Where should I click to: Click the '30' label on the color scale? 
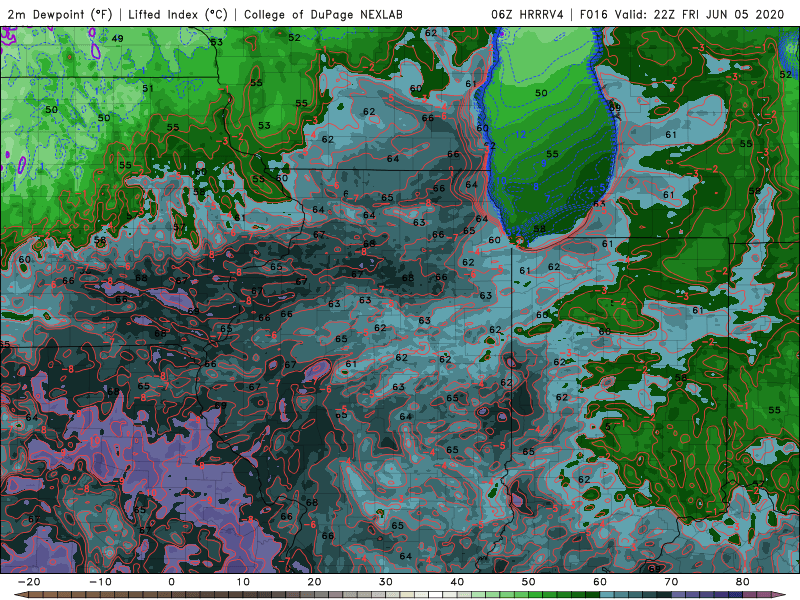pos(386,582)
